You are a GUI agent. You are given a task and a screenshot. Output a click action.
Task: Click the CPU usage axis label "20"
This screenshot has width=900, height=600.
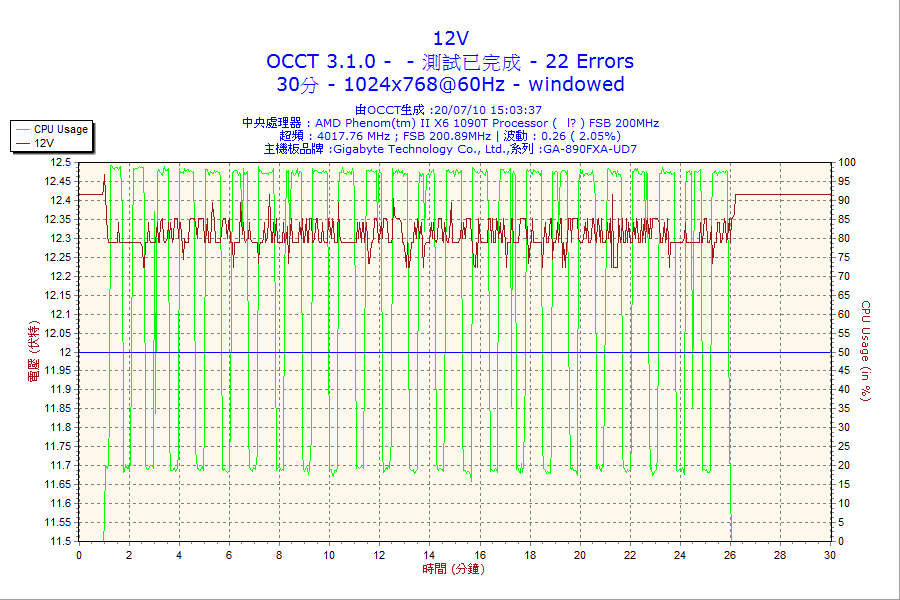844,466
